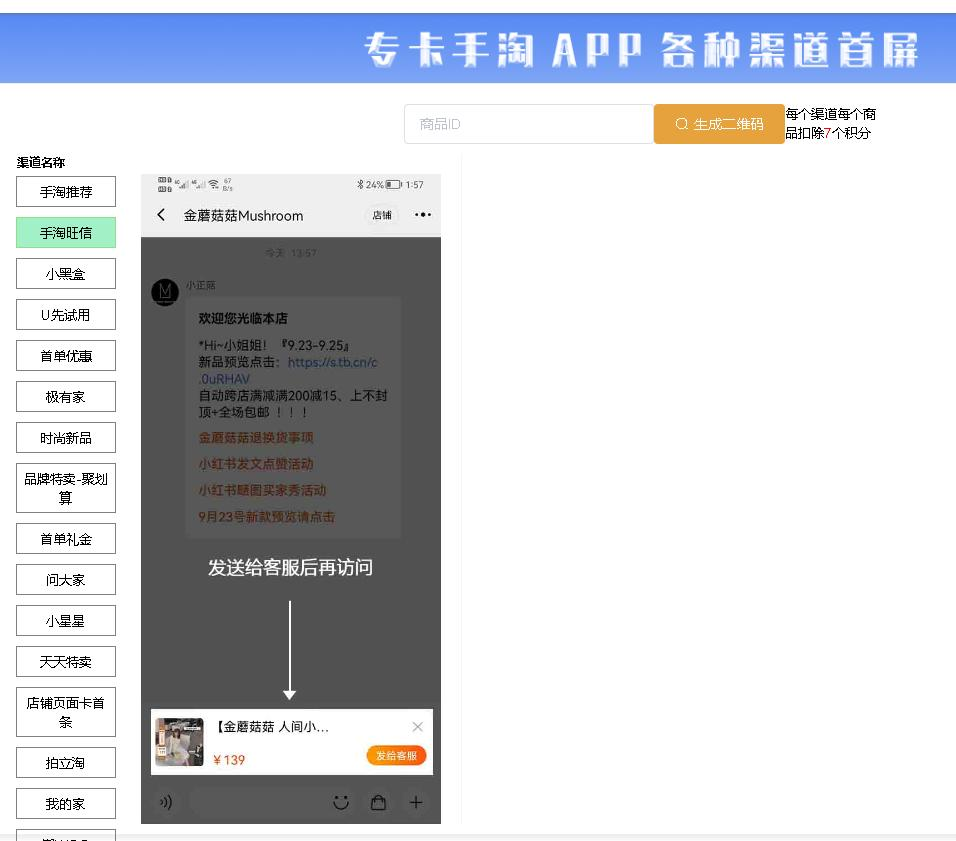
Task: Tap the back arrow in the chat header
Action: coord(161,215)
